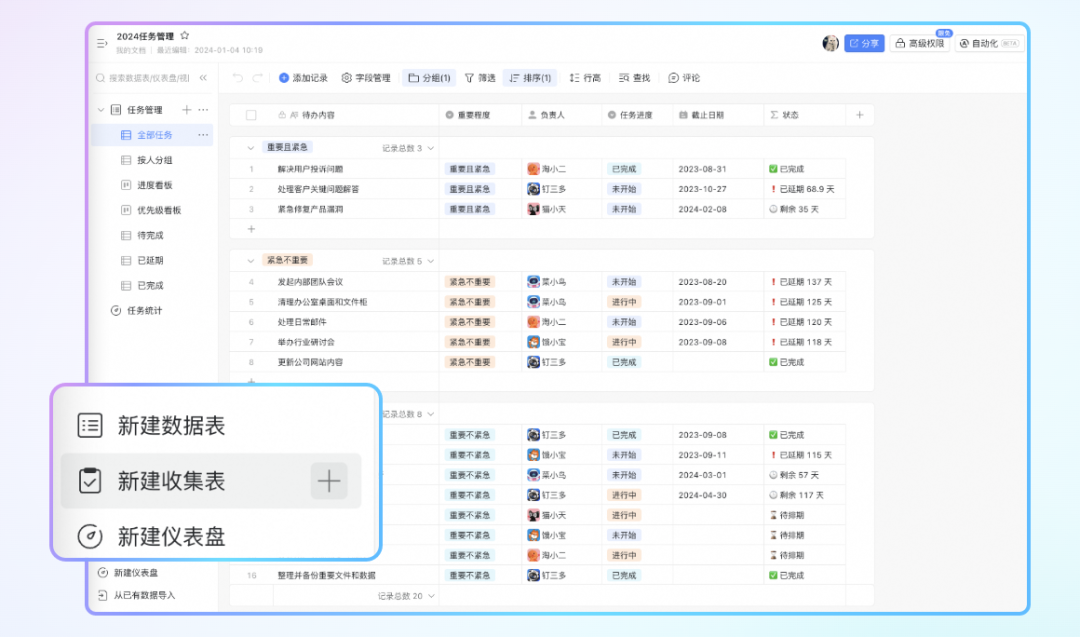1080x637 pixels.
Task: Collapse the sidebar with the double-chevron icon
Action: click(x=203, y=78)
